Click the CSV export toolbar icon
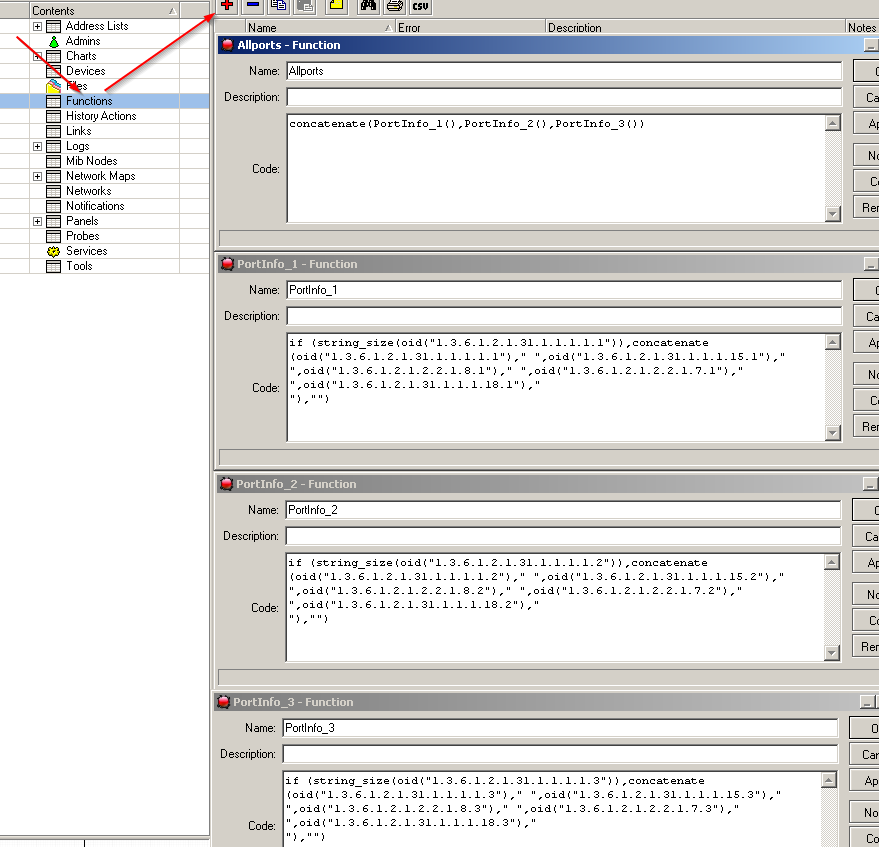This screenshot has width=879, height=847. click(x=420, y=5)
